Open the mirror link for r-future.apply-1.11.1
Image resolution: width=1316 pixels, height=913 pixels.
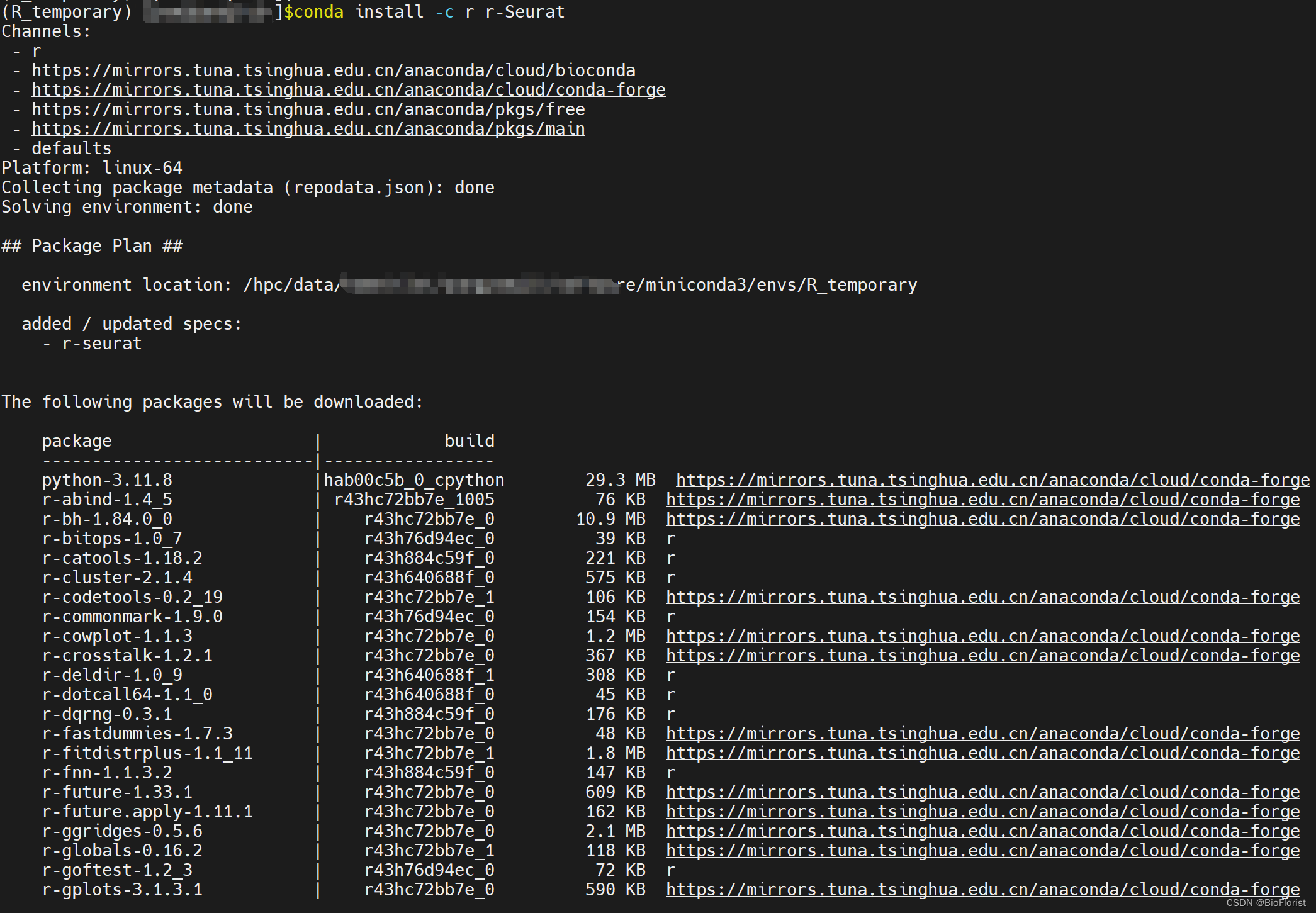982,811
